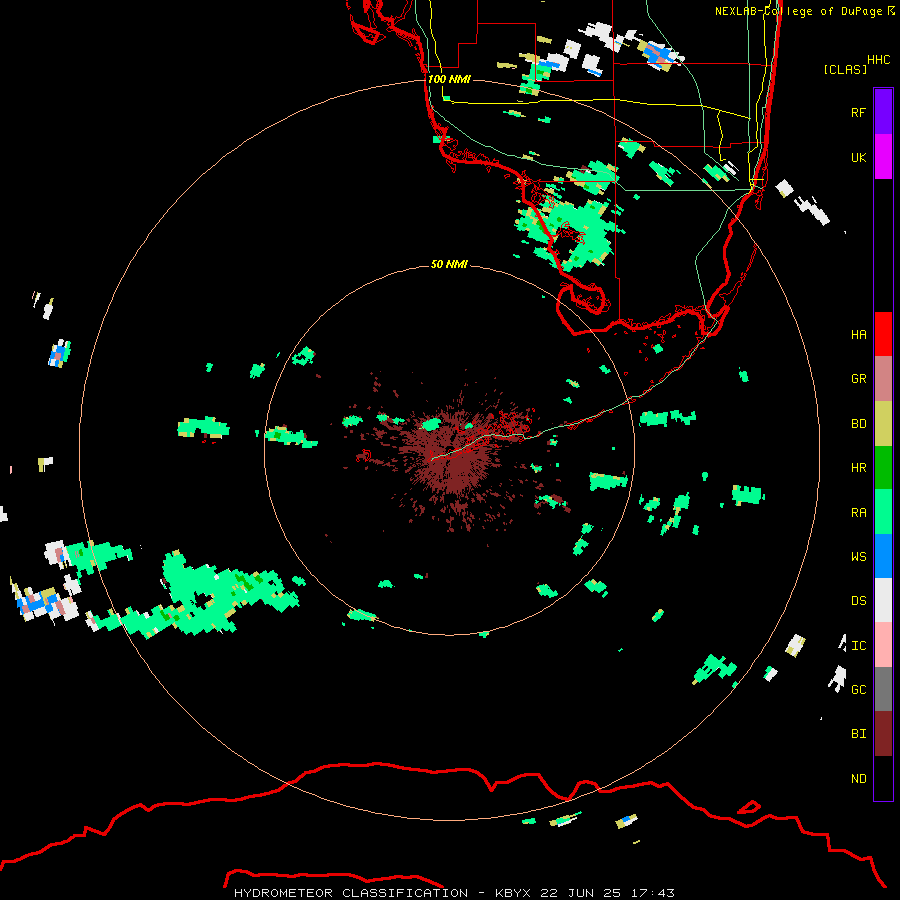Pick the RA light green legend block

883,512
